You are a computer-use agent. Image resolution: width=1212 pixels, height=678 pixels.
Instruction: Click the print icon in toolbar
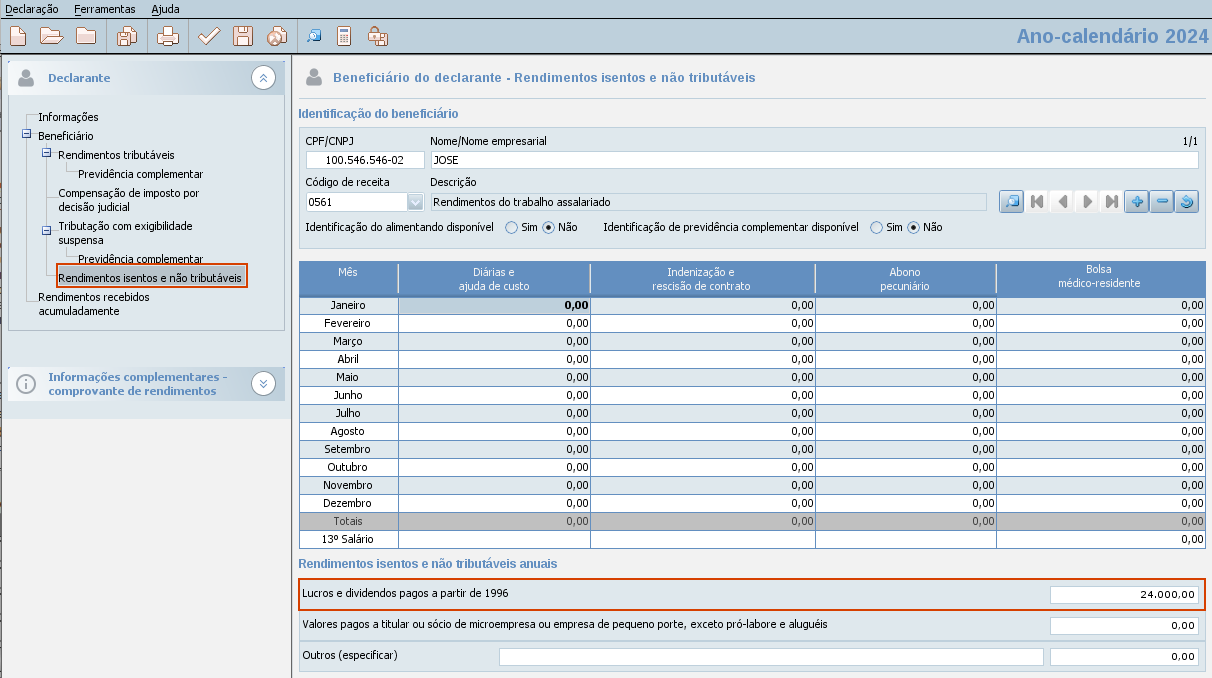(x=168, y=37)
